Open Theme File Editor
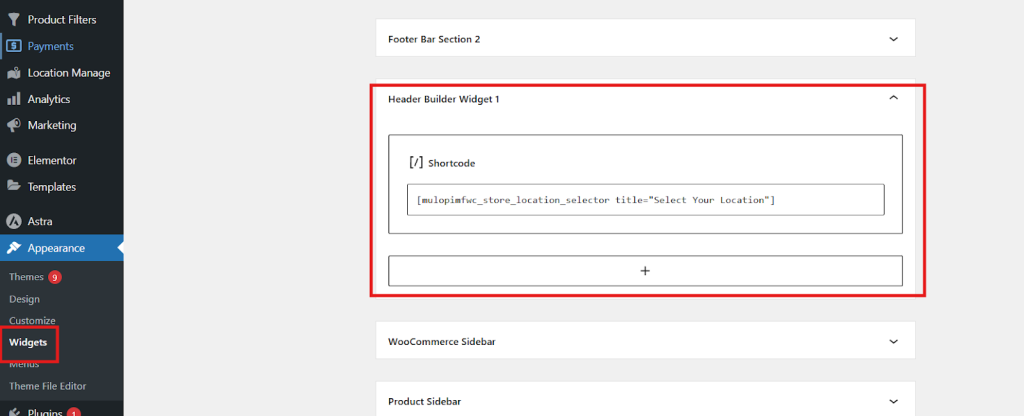 [x=47, y=386]
